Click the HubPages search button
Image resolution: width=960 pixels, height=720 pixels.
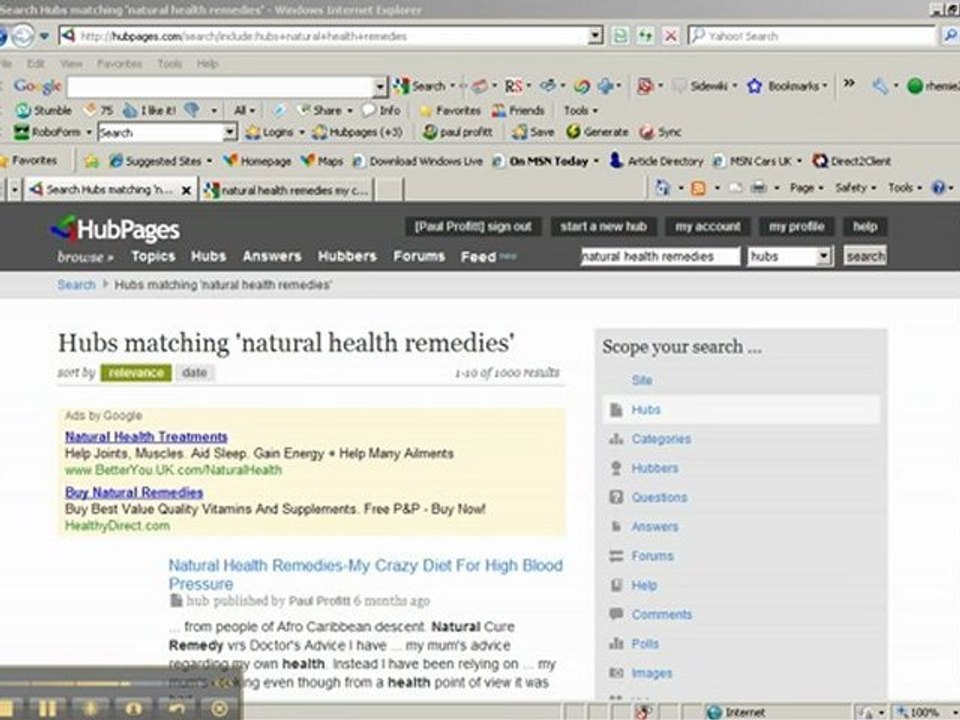point(865,256)
